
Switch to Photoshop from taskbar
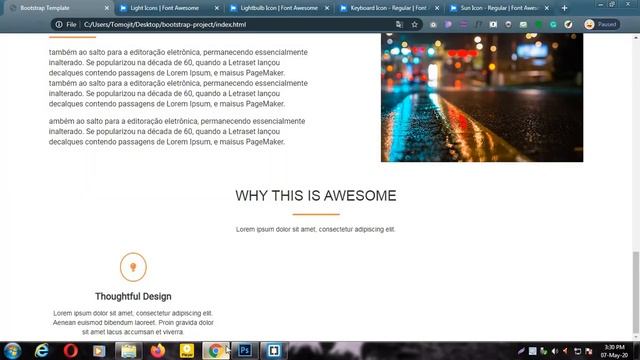click(x=245, y=351)
